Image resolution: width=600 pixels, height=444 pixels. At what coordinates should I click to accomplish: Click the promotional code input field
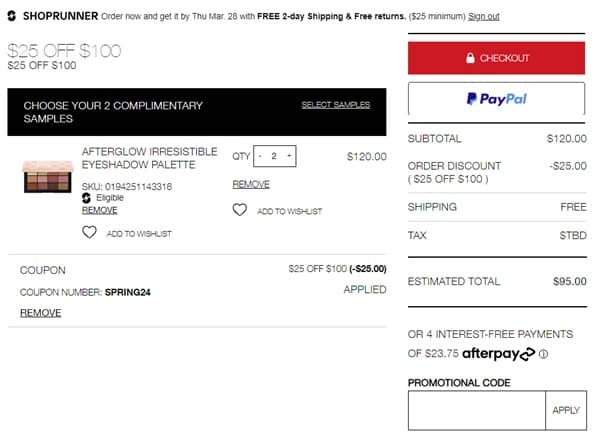click(476, 410)
